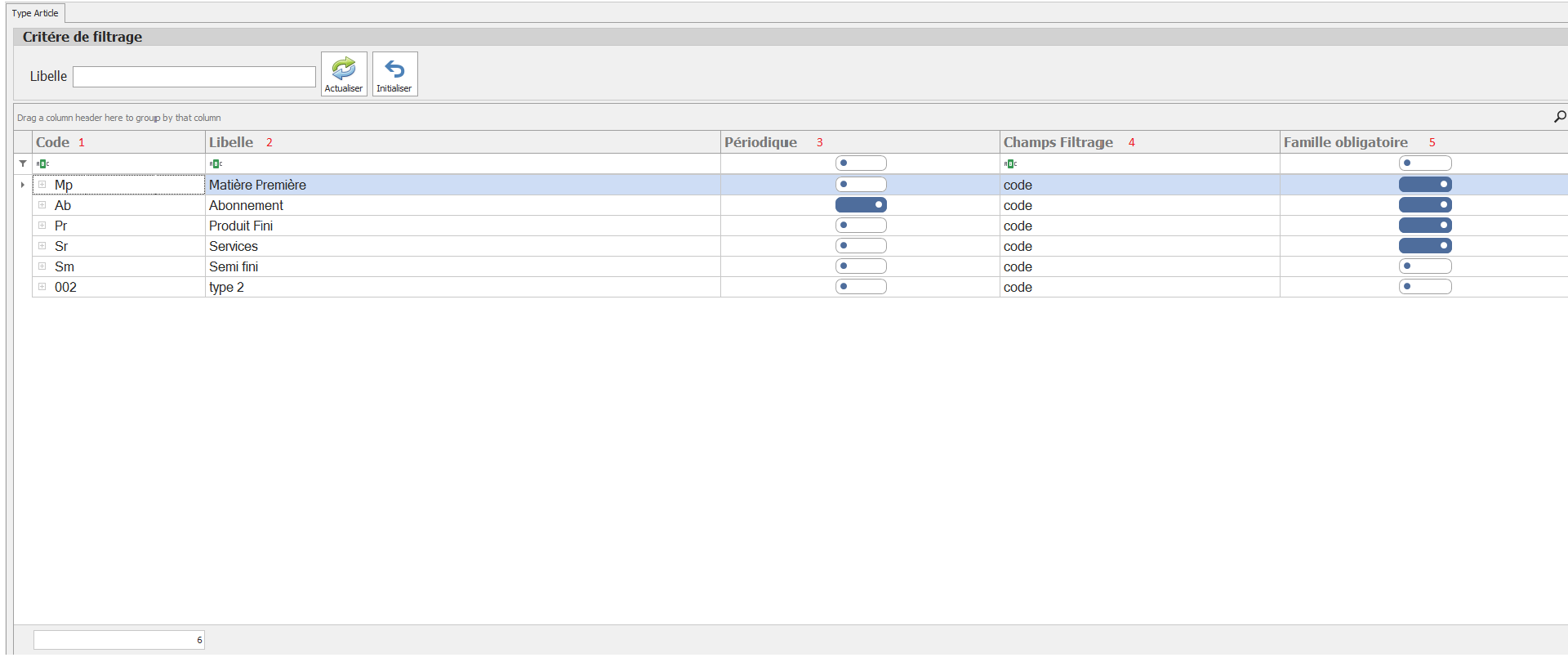The width and height of the screenshot is (1568, 662).
Task: Disable Périodique toggle for Abonnement row
Action: [x=861, y=205]
